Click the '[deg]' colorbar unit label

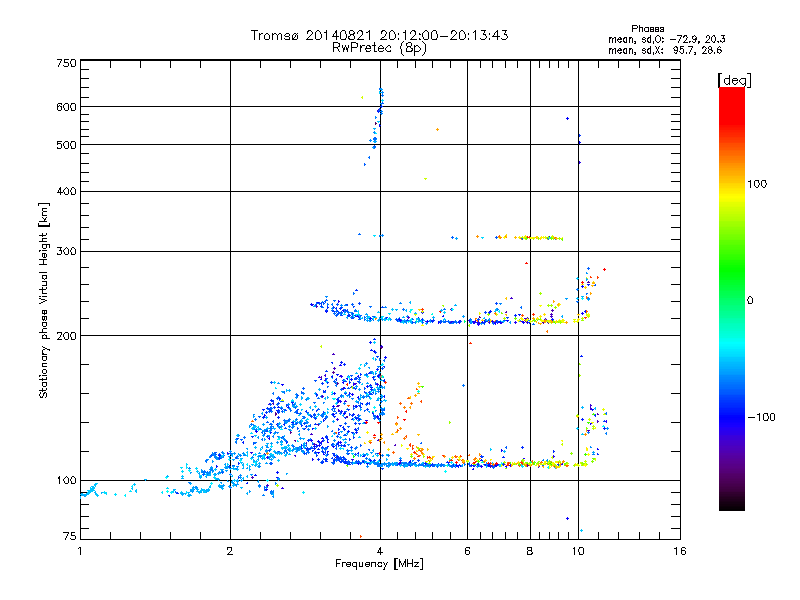pyautogui.click(x=734, y=80)
